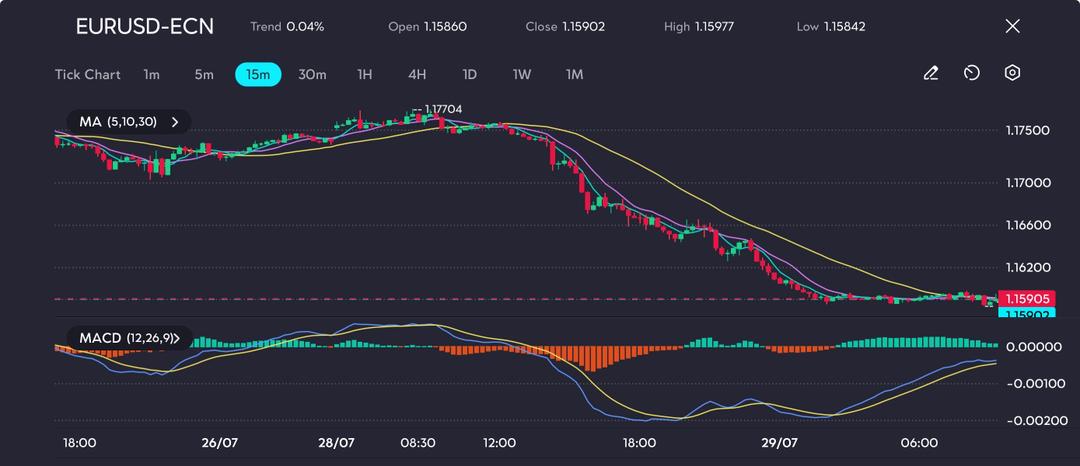
Task: Pick the 1W weekly timeframe
Action: coord(522,74)
